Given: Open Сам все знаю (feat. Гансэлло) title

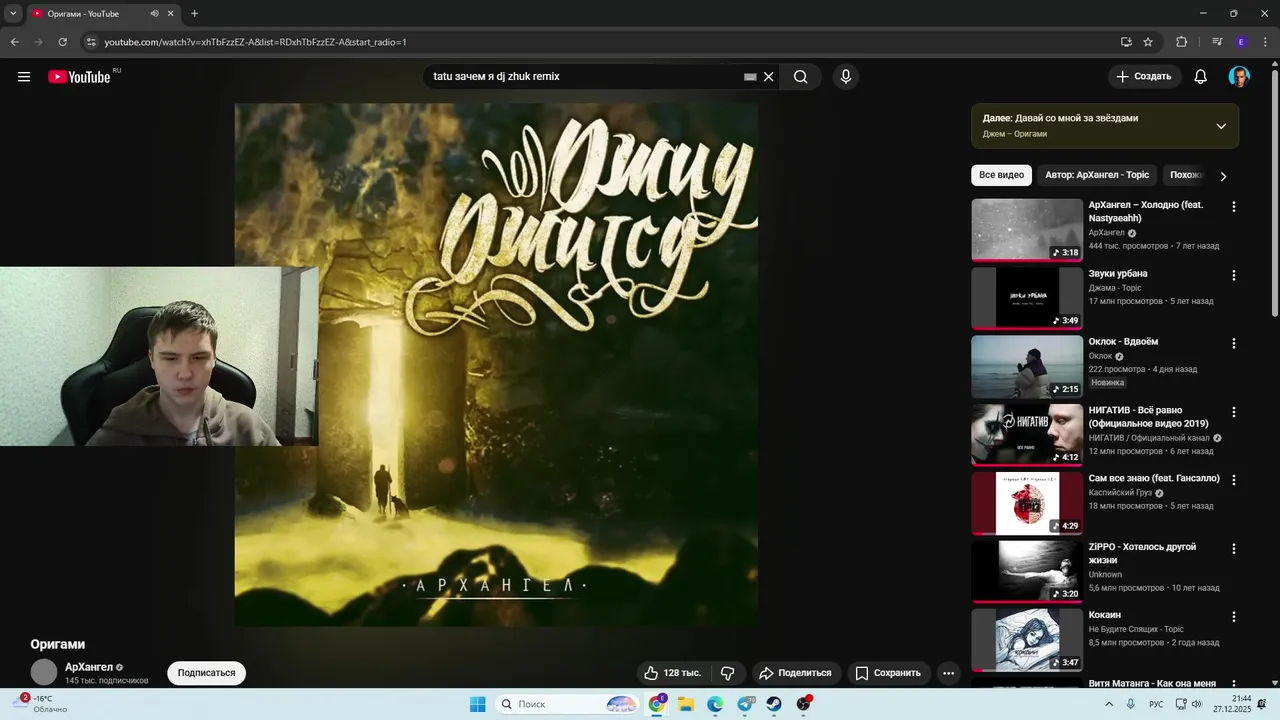Looking at the screenshot, I should pos(1154,478).
